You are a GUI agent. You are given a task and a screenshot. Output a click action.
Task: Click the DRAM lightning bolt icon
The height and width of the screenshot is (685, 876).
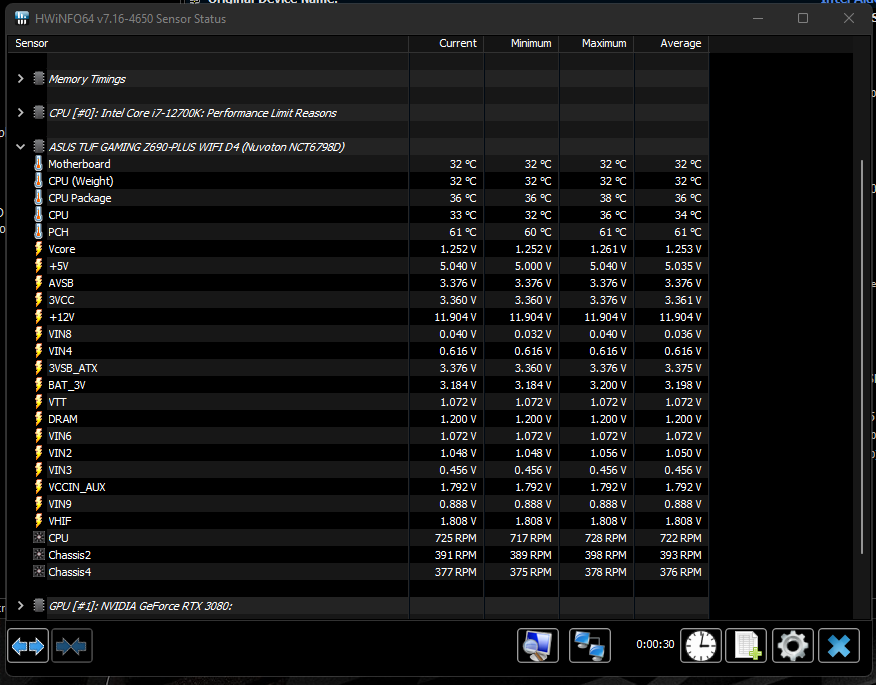point(38,418)
